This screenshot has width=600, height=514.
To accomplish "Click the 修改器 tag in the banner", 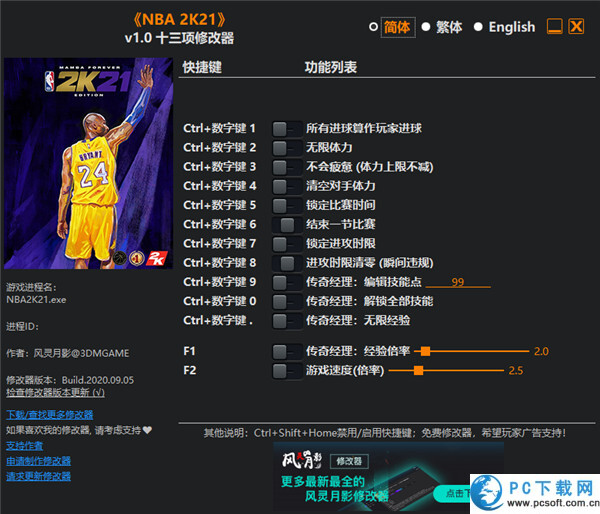I will click(349, 461).
